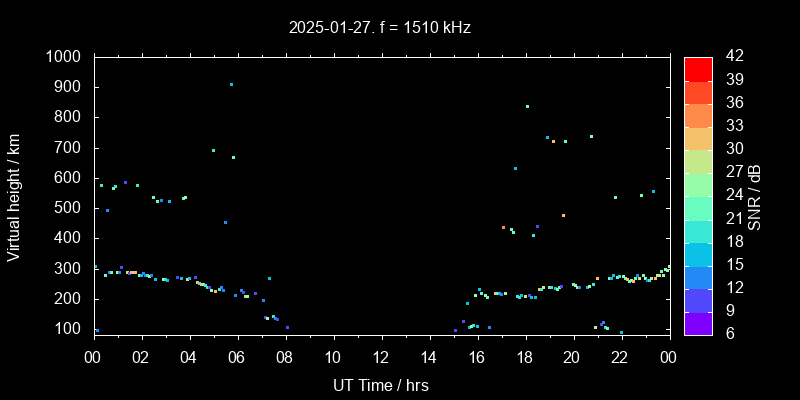
Task: Click the plot title with date and frequency
Action: coord(380,28)
